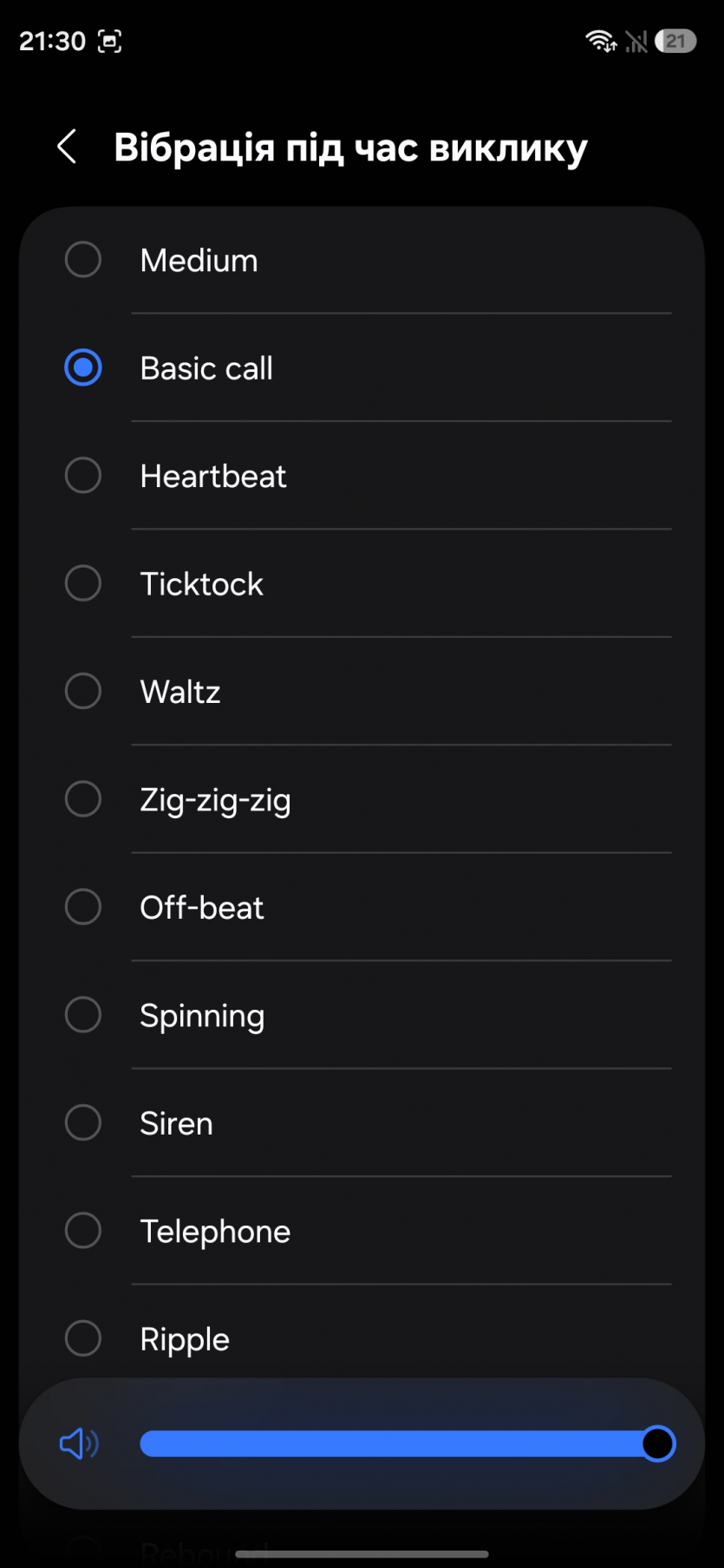This screenshot has width=724, height=1568.
Task: Choose the Waltz vibration pattern
Action: [180, 692]
